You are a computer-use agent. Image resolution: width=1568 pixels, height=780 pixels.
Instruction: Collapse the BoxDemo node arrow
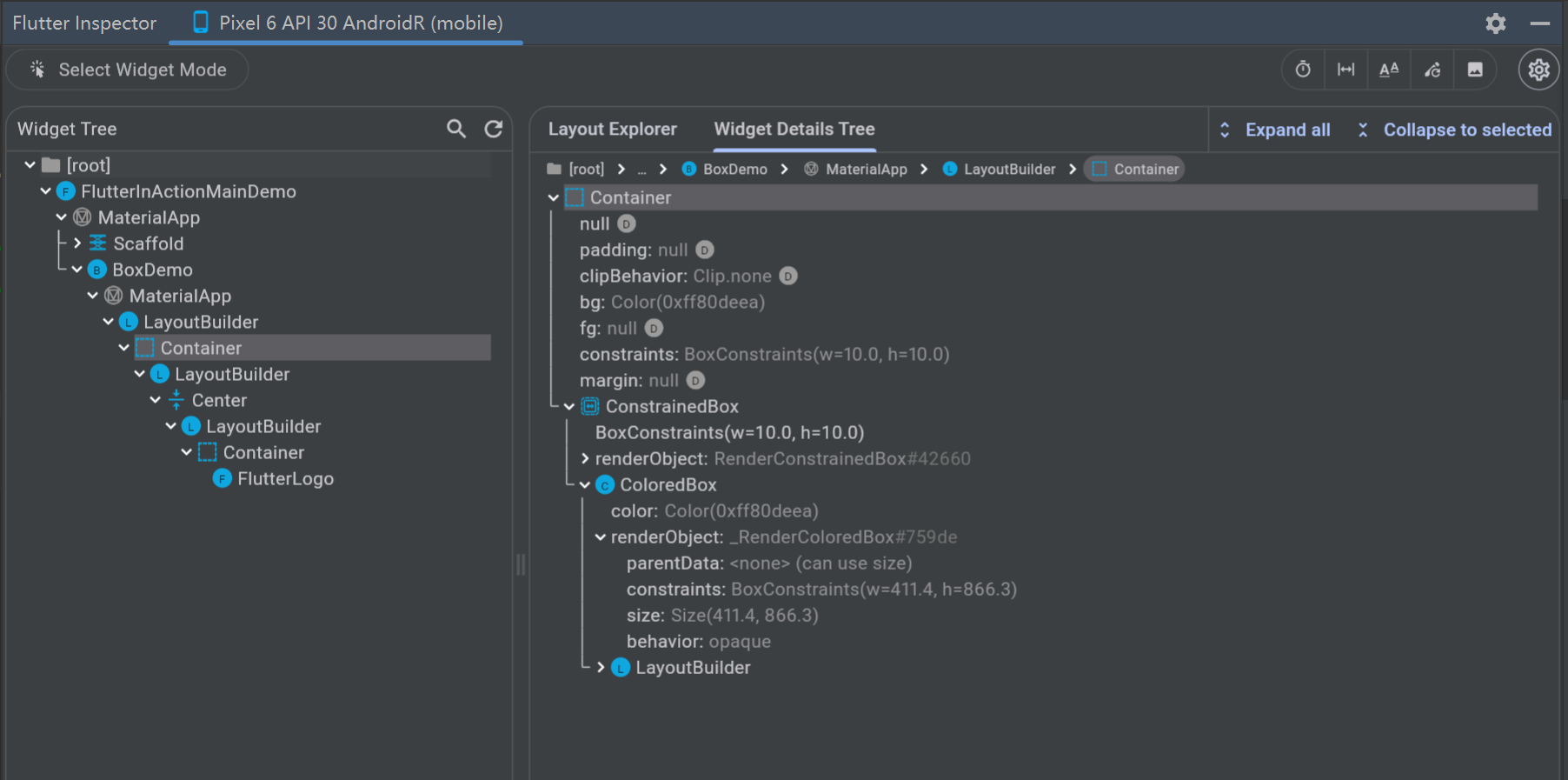77,269
